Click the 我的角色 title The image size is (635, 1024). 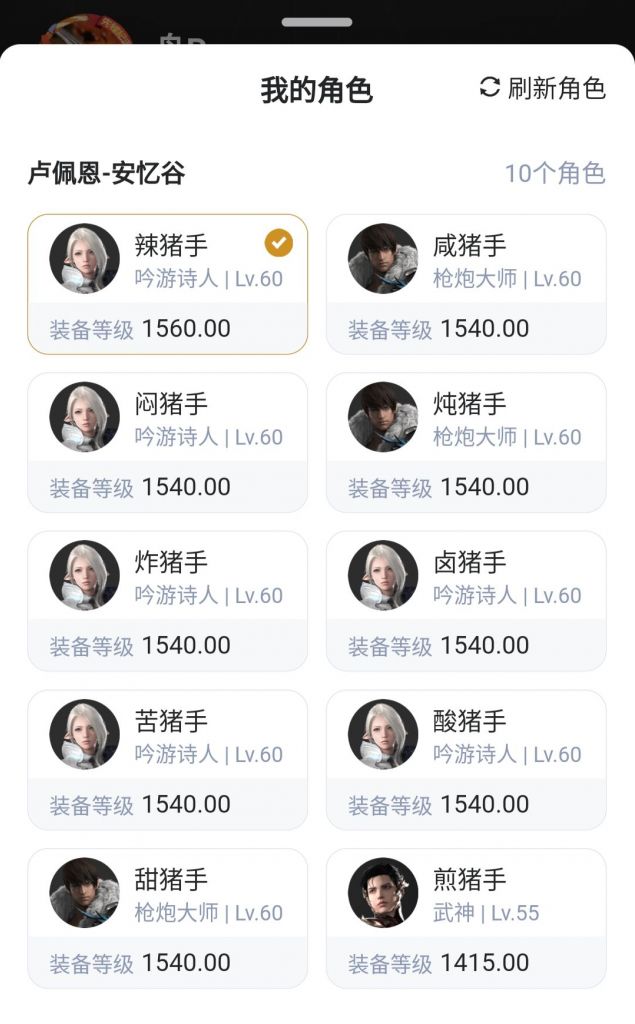pos(316,90)
